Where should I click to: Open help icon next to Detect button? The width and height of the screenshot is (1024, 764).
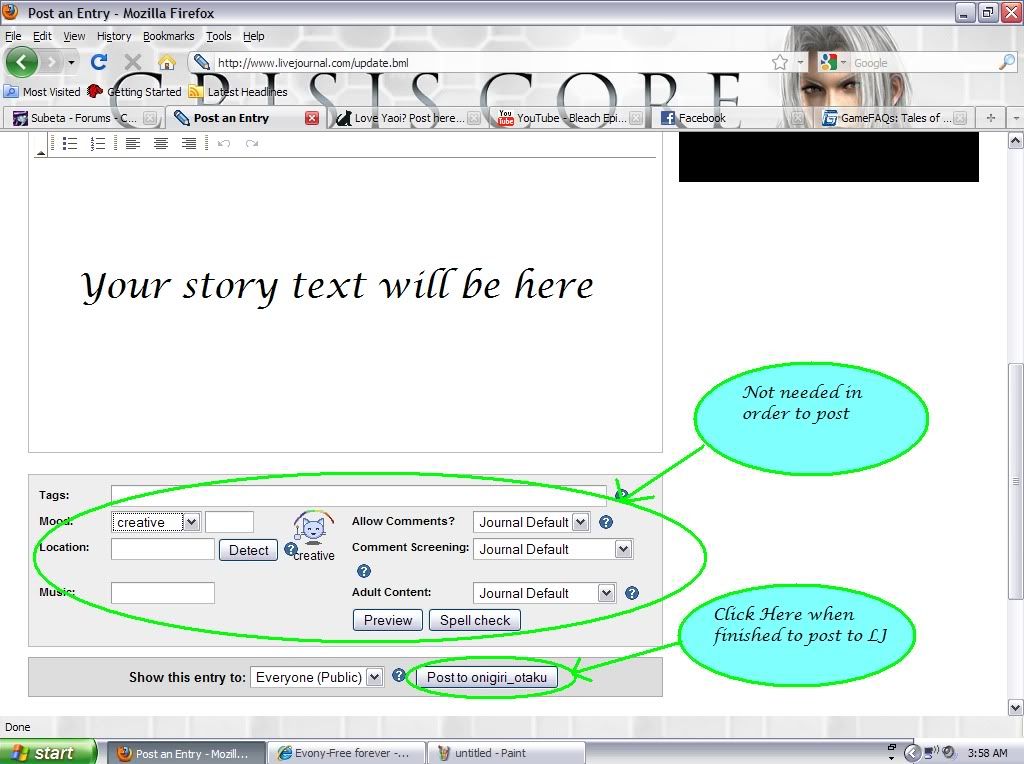point(290,550)
